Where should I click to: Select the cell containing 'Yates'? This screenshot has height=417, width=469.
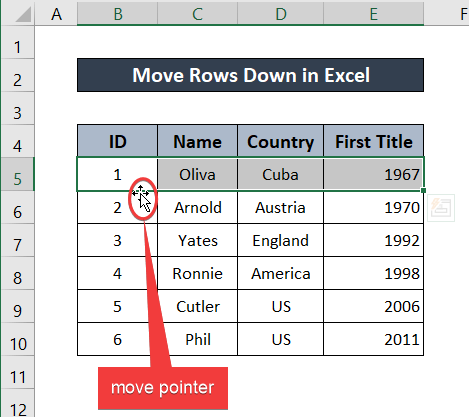point(197,240)
